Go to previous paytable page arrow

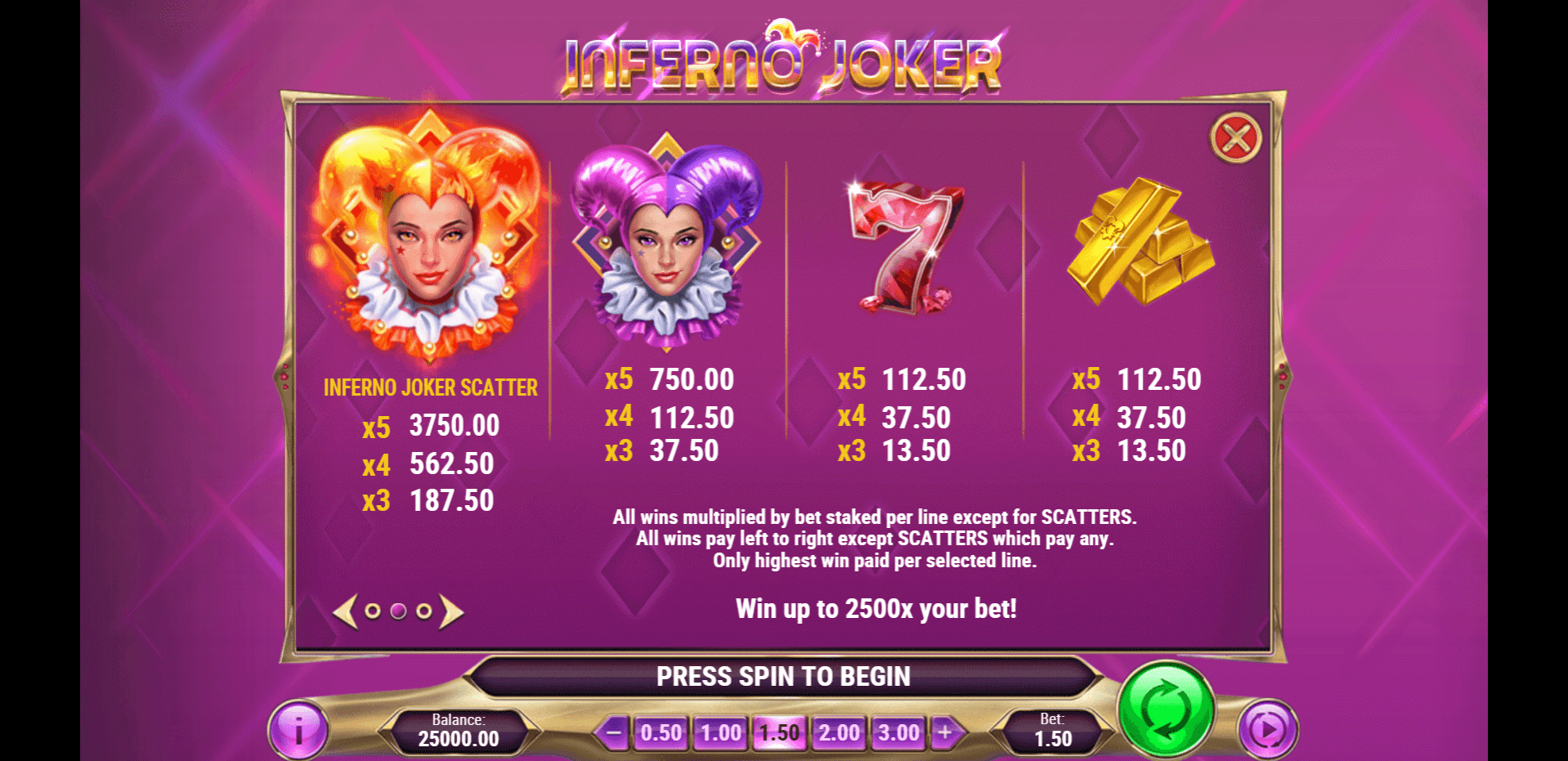pos(346,611)
